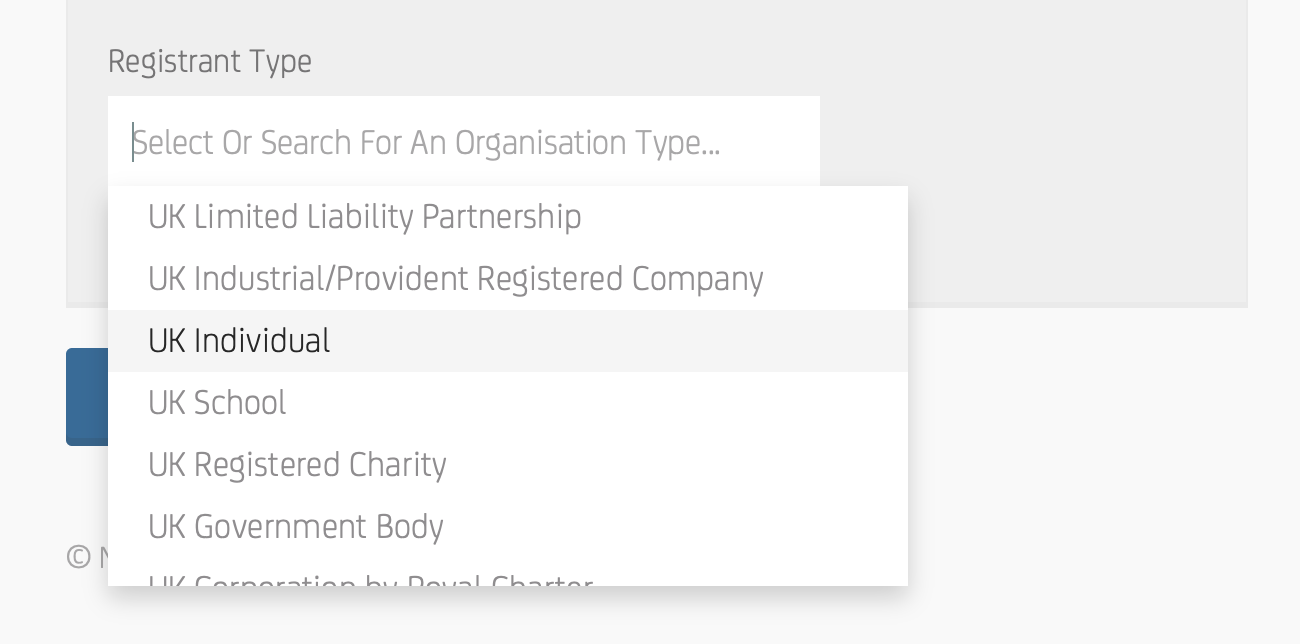Choose UK Limited Liability Partnership
Image resolution: width=1300 pixels, height=644 pixels.
click(x=365, y=216)
